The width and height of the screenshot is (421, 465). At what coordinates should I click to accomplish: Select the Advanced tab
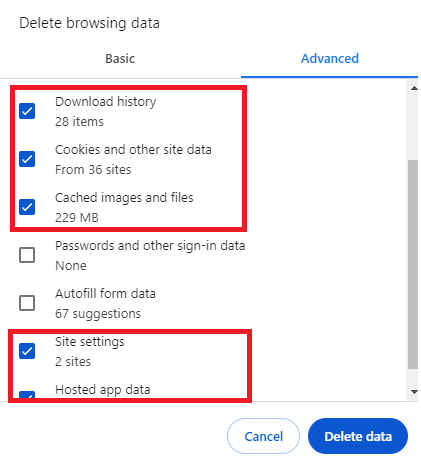point(330,59)
